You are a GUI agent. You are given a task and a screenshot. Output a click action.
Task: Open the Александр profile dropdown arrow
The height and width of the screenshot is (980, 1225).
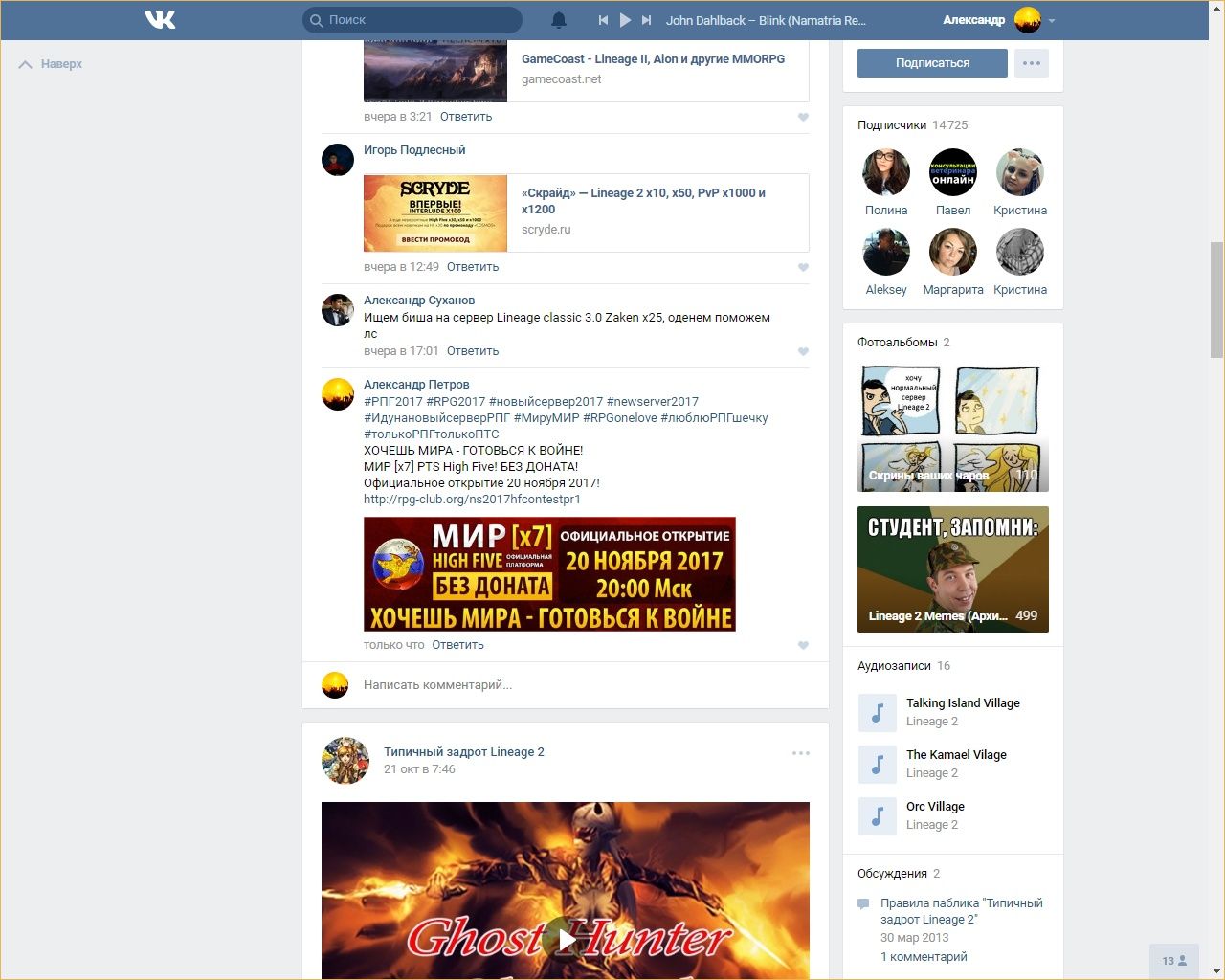1052,20
